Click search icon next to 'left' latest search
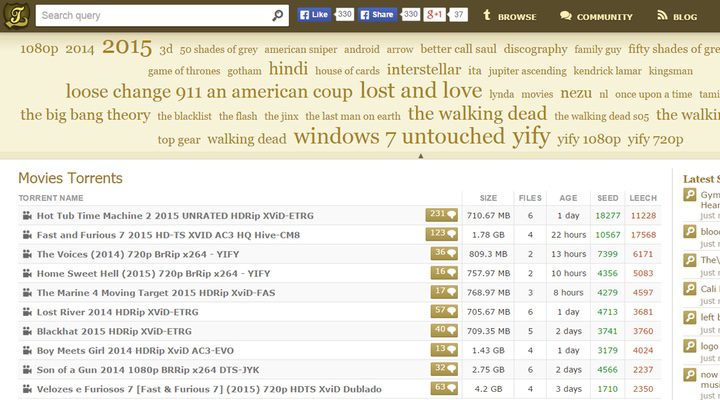Screen dimensions: 720x400 click(690, 317)
